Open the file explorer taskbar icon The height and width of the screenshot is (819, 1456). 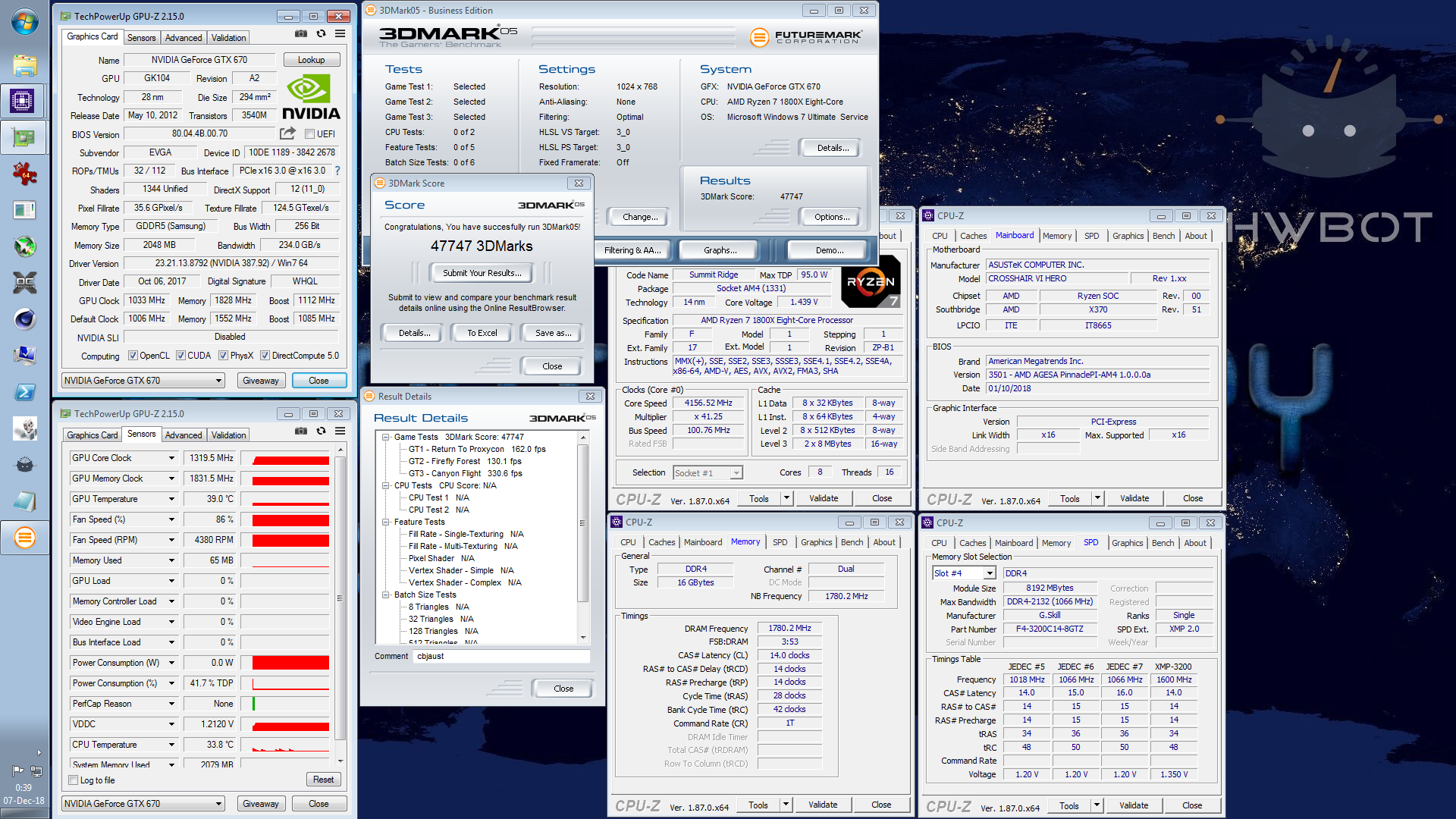point(24,64)
